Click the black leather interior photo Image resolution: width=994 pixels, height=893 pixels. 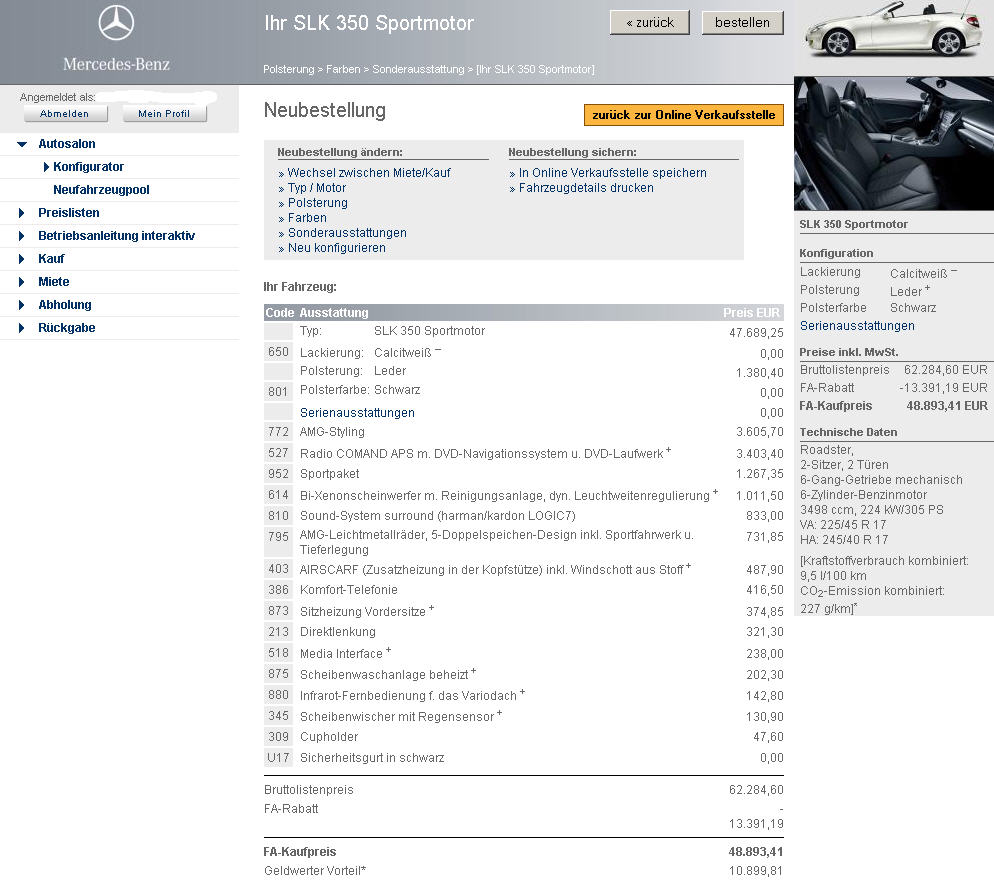click(x=893, y=142)
